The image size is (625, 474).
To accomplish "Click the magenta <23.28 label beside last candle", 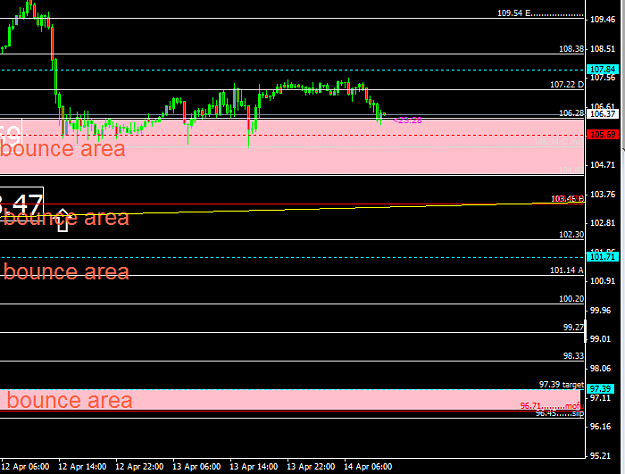I will pos(408,120).
